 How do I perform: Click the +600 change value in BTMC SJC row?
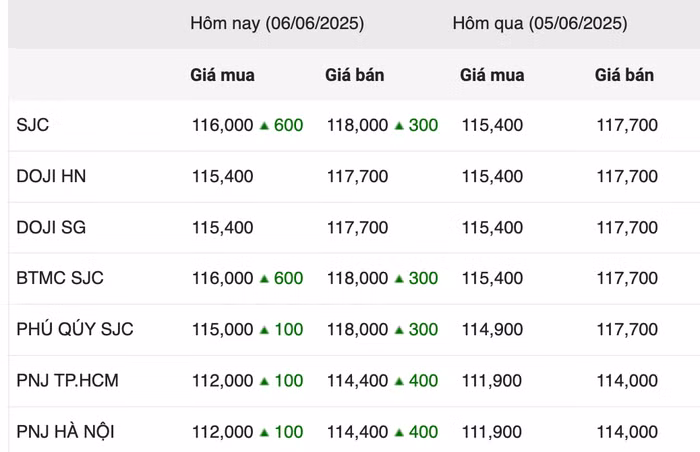point(288,279)
